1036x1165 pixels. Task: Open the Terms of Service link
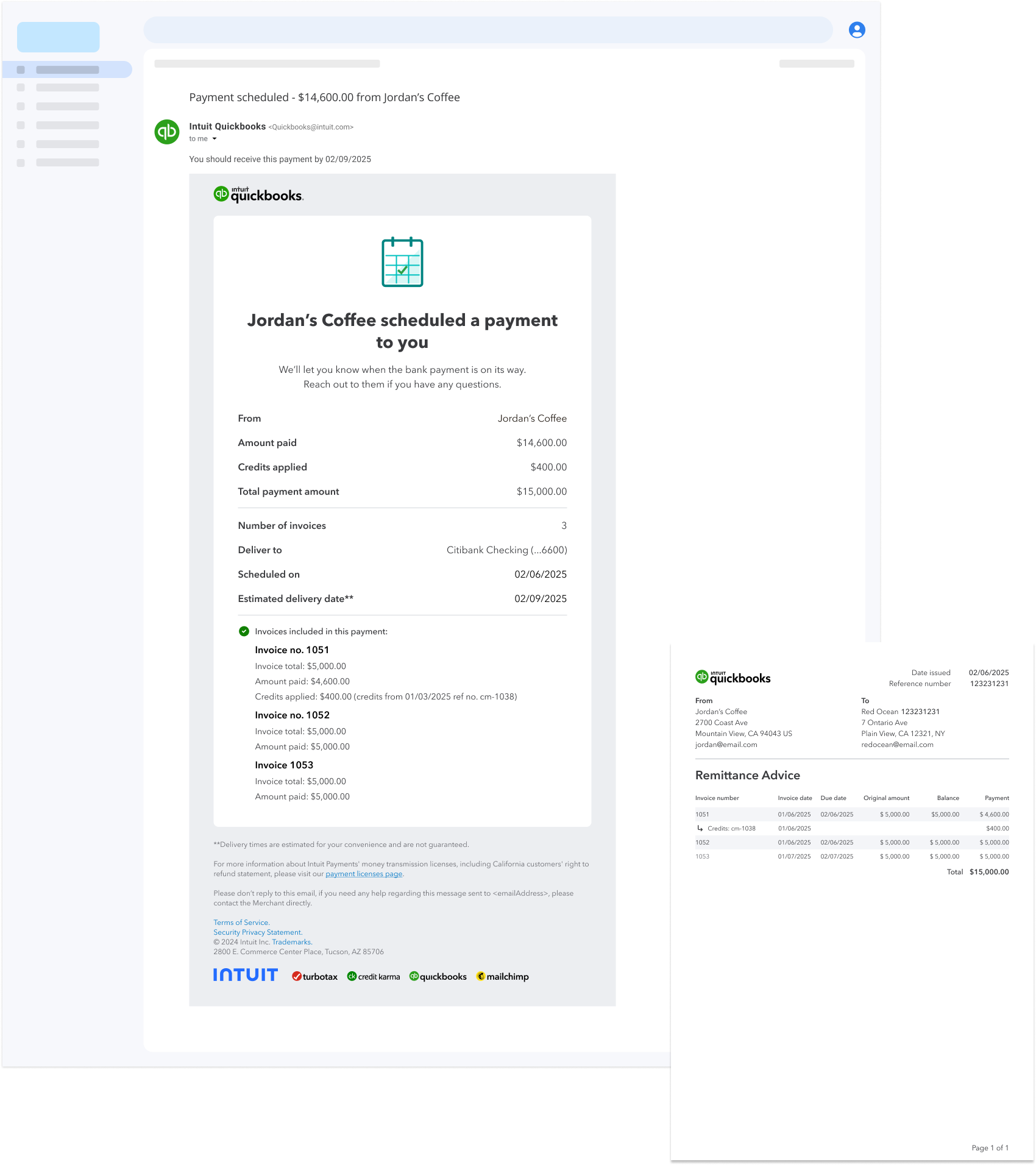(241, 922)
